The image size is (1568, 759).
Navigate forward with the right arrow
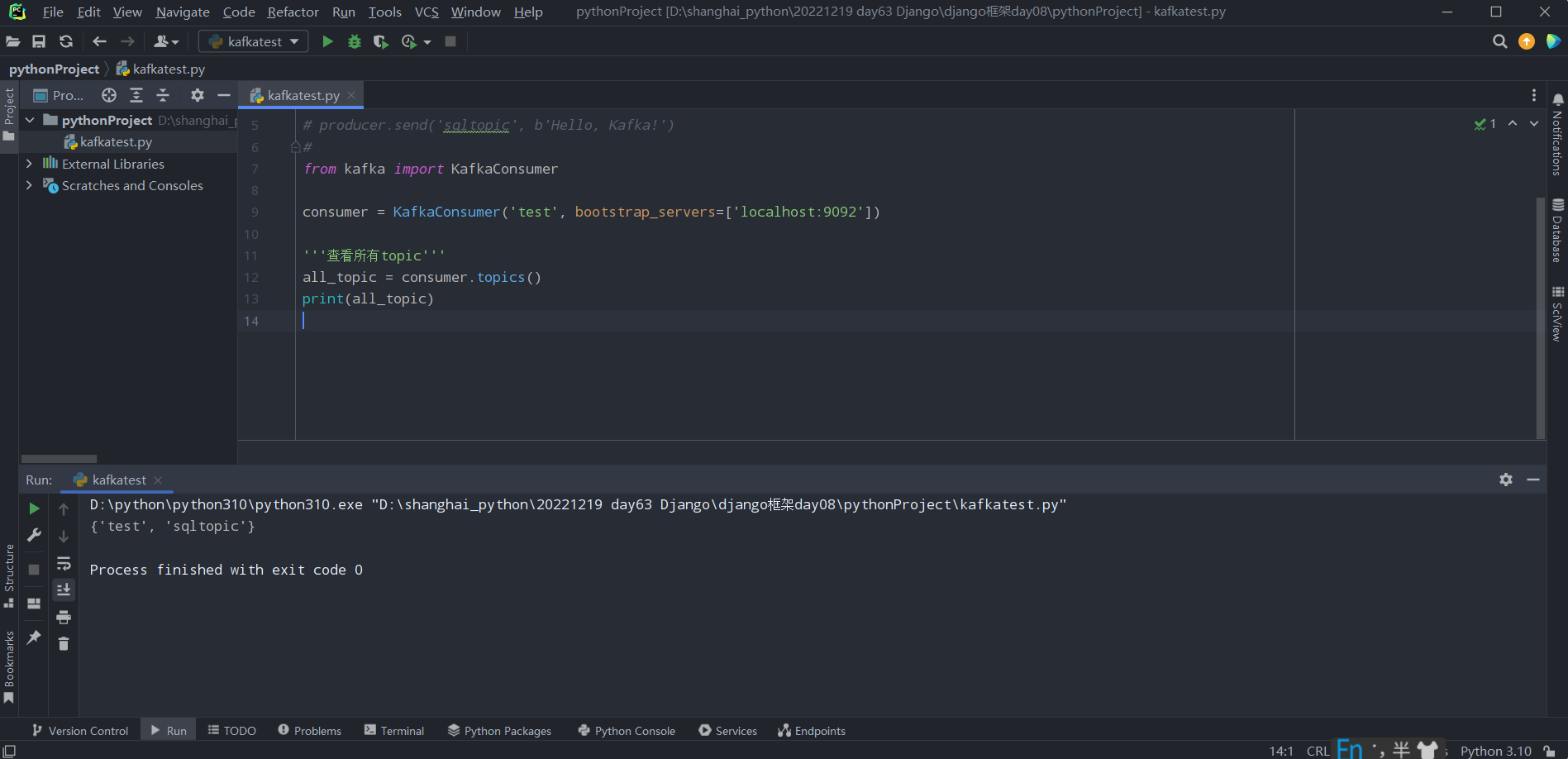pyautogui.click(x=127, y=41)
